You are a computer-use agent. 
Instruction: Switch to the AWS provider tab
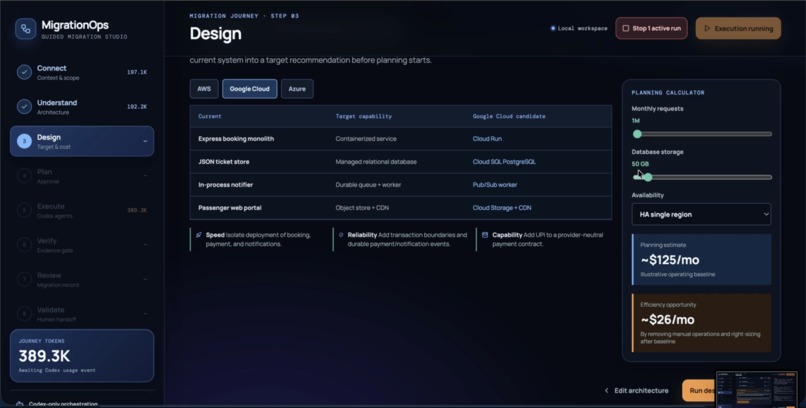tap(204, 89)
